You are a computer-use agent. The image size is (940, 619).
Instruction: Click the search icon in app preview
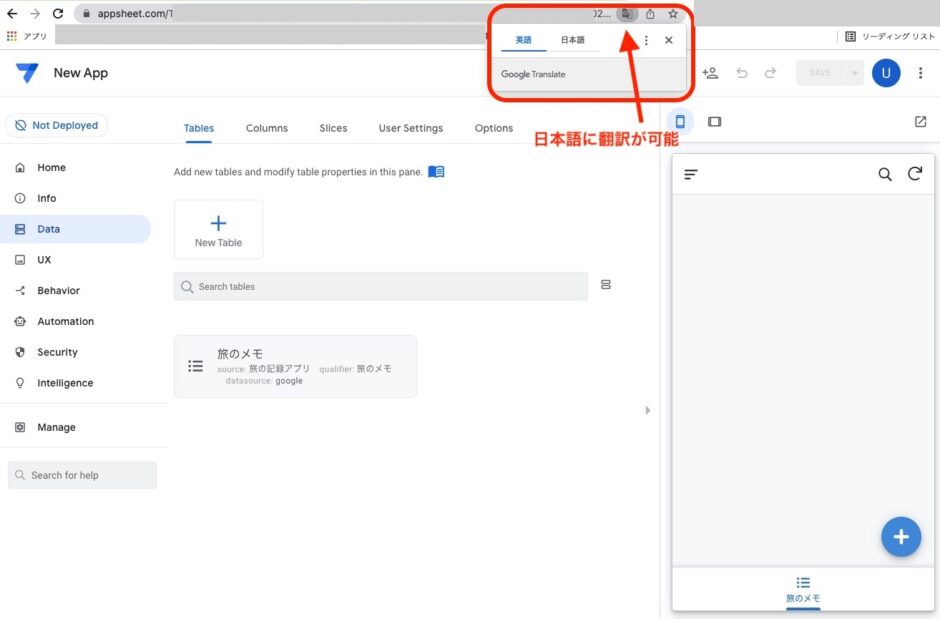coord(885,174)
